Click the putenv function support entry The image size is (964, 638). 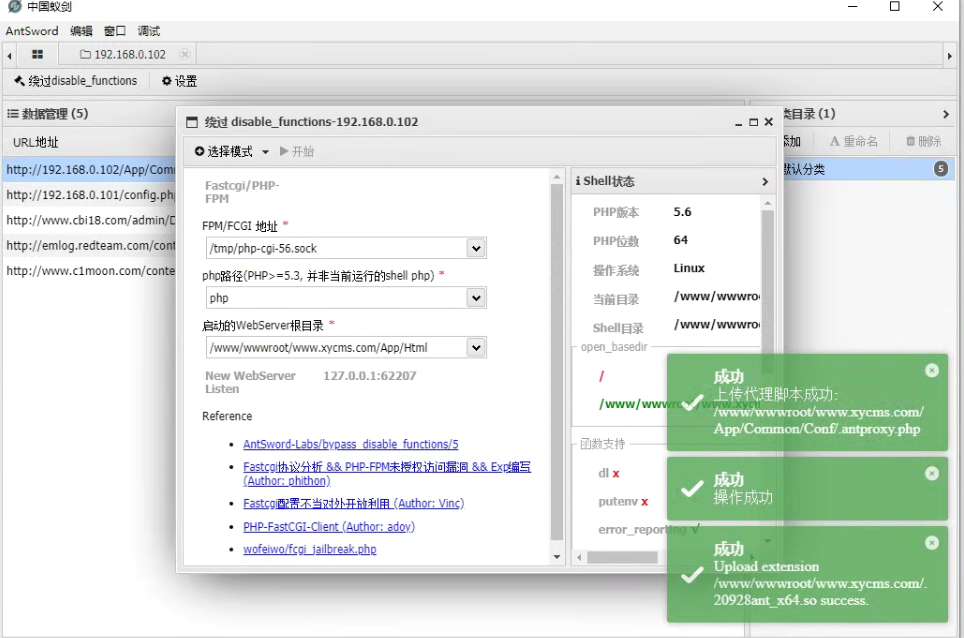pos(623,502)
